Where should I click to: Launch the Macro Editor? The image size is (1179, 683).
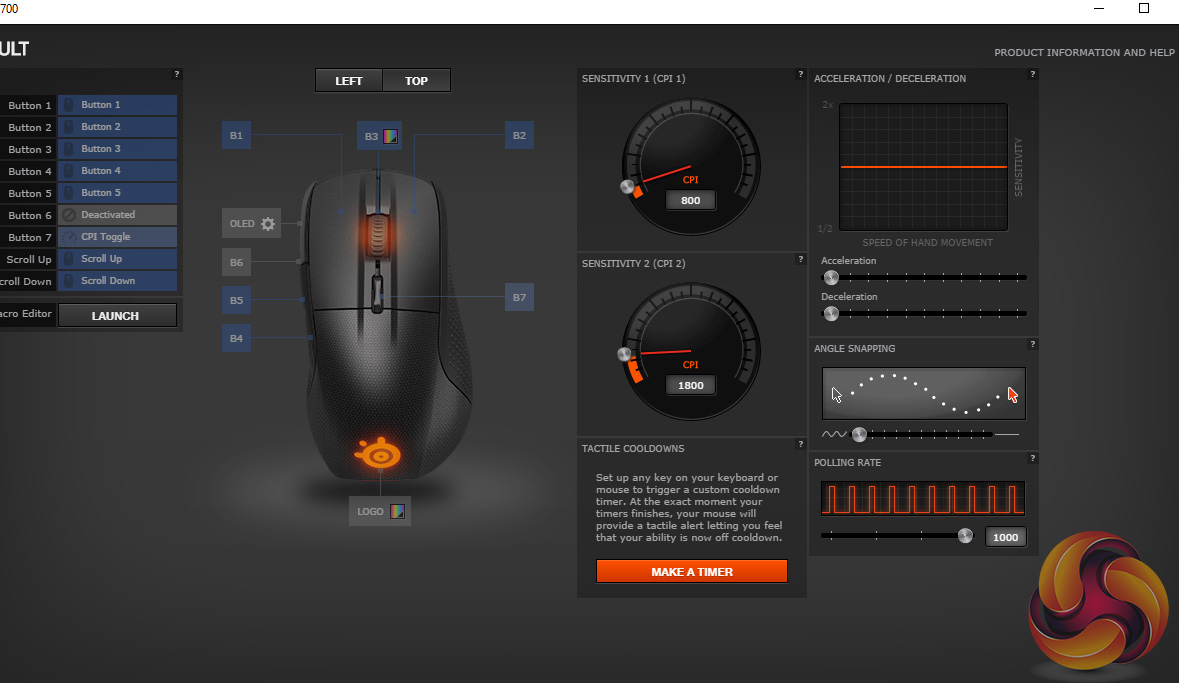[117, 316]
